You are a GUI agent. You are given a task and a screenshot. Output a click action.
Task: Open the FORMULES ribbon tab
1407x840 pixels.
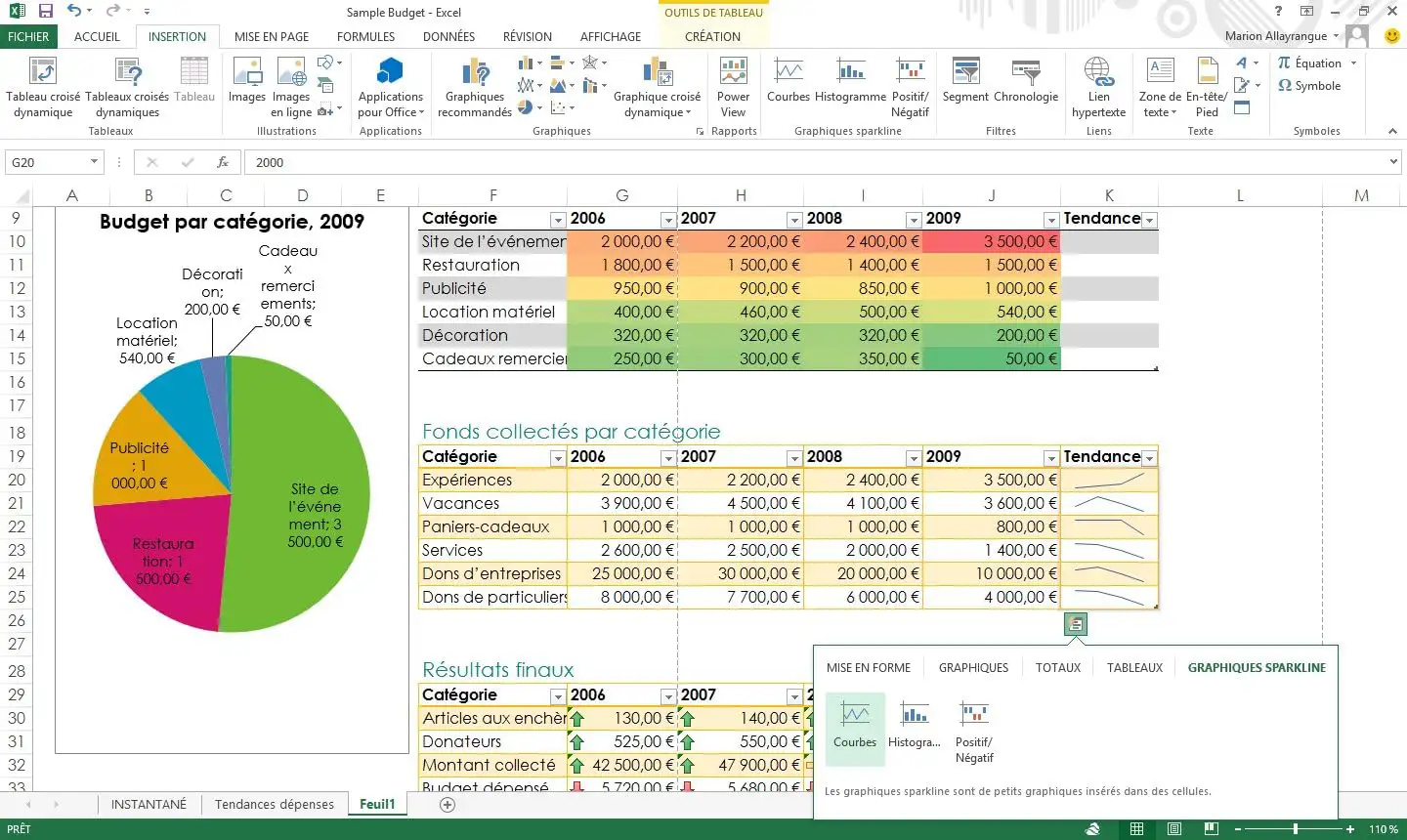[x=365, y=36]
